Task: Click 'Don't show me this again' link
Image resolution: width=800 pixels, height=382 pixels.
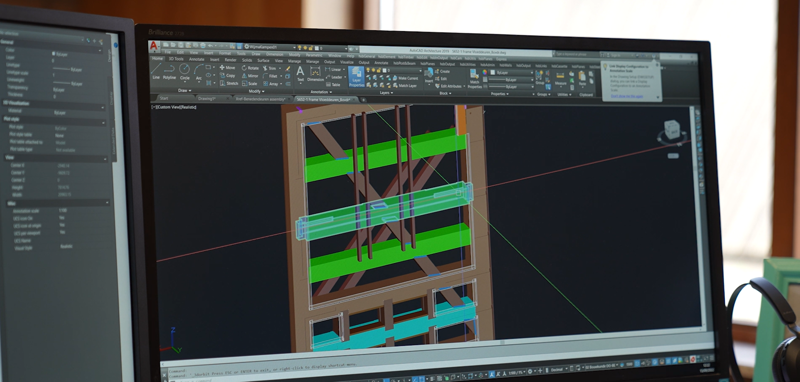Action: pyautogui.click(x=627, y=96)
